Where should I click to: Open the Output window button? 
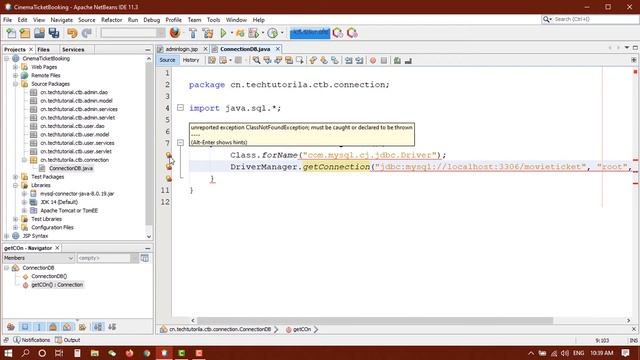tap(68, 340)
